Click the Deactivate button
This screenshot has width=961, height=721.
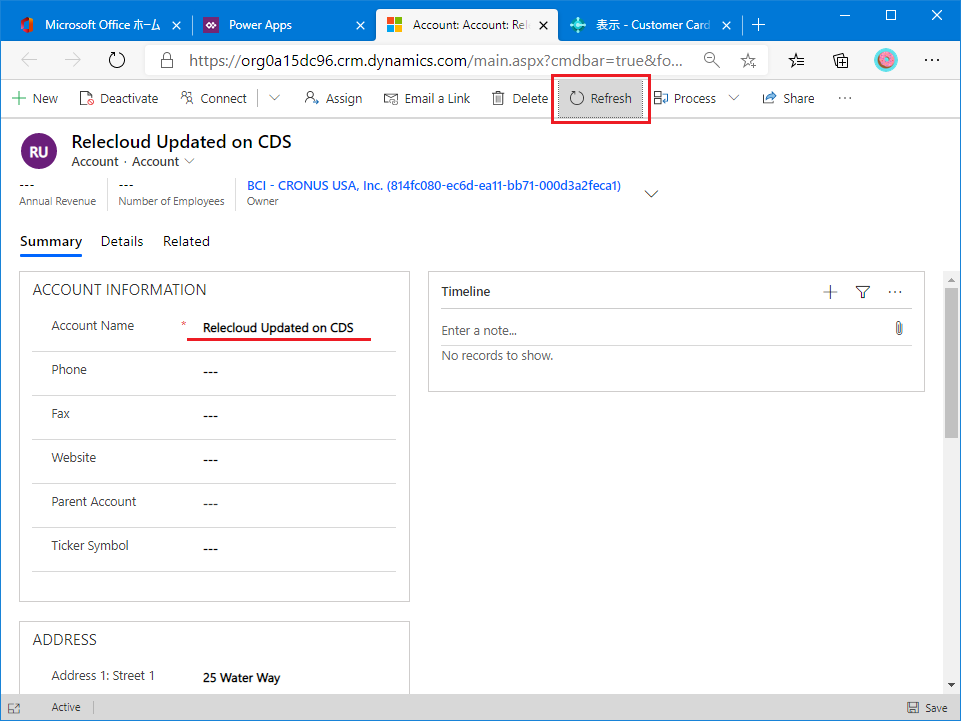(x=119, y=98)
